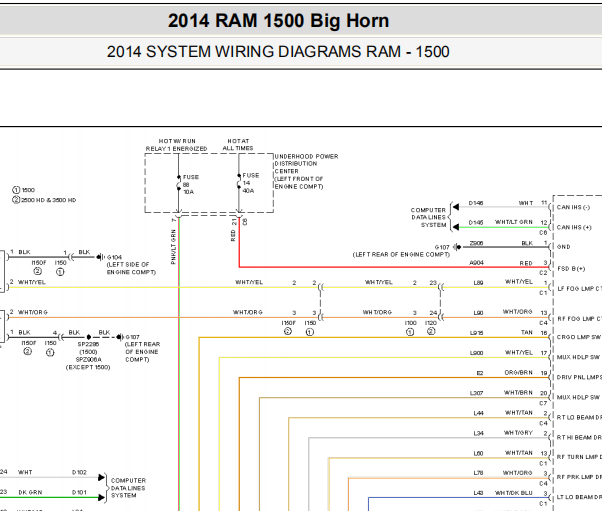The height and width of the screenshot is (511, 602).
Task: Click the "RF TURN LMP" pin label
Action: pyautogui.click(x=577, y=457)
